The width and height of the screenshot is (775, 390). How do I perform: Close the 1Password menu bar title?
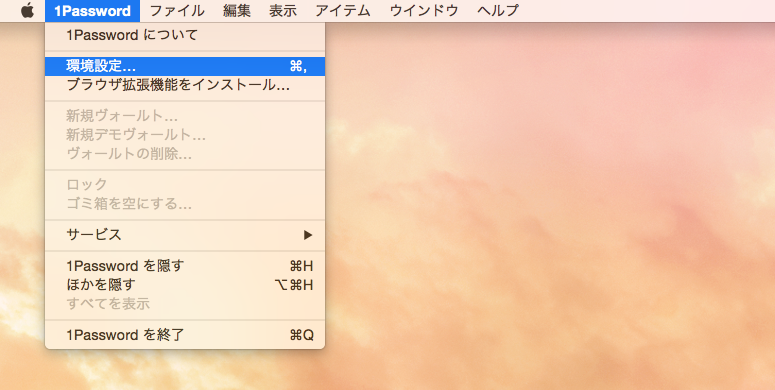point(92,10)
